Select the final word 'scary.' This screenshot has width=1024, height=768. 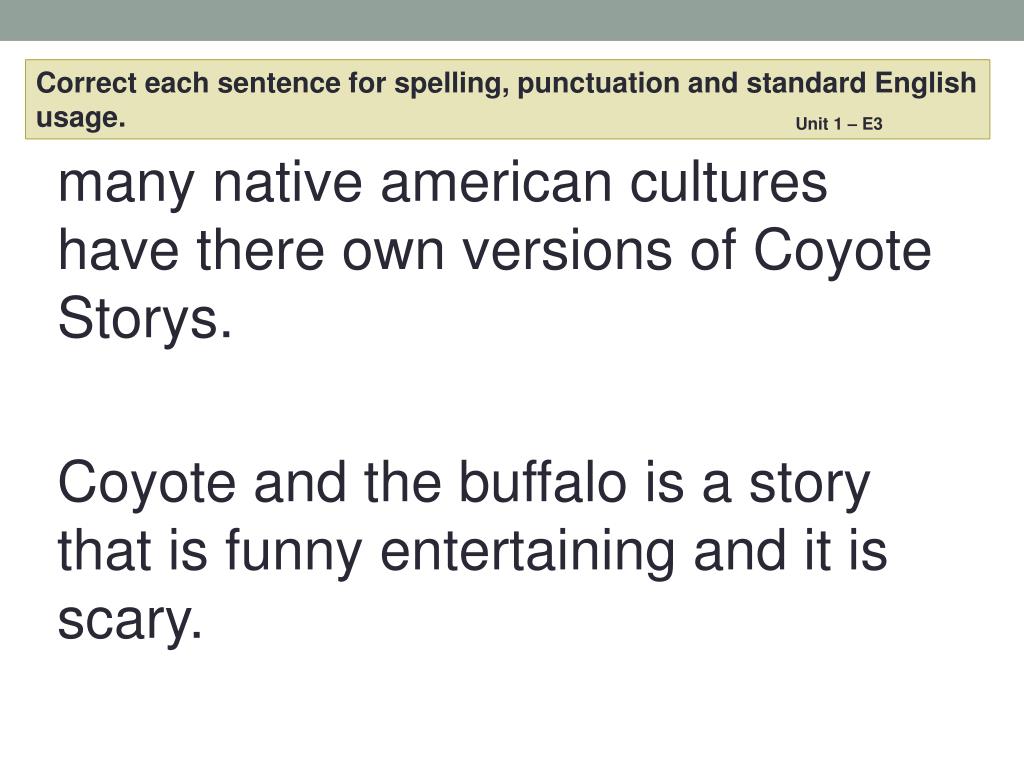tap(130, 622)
